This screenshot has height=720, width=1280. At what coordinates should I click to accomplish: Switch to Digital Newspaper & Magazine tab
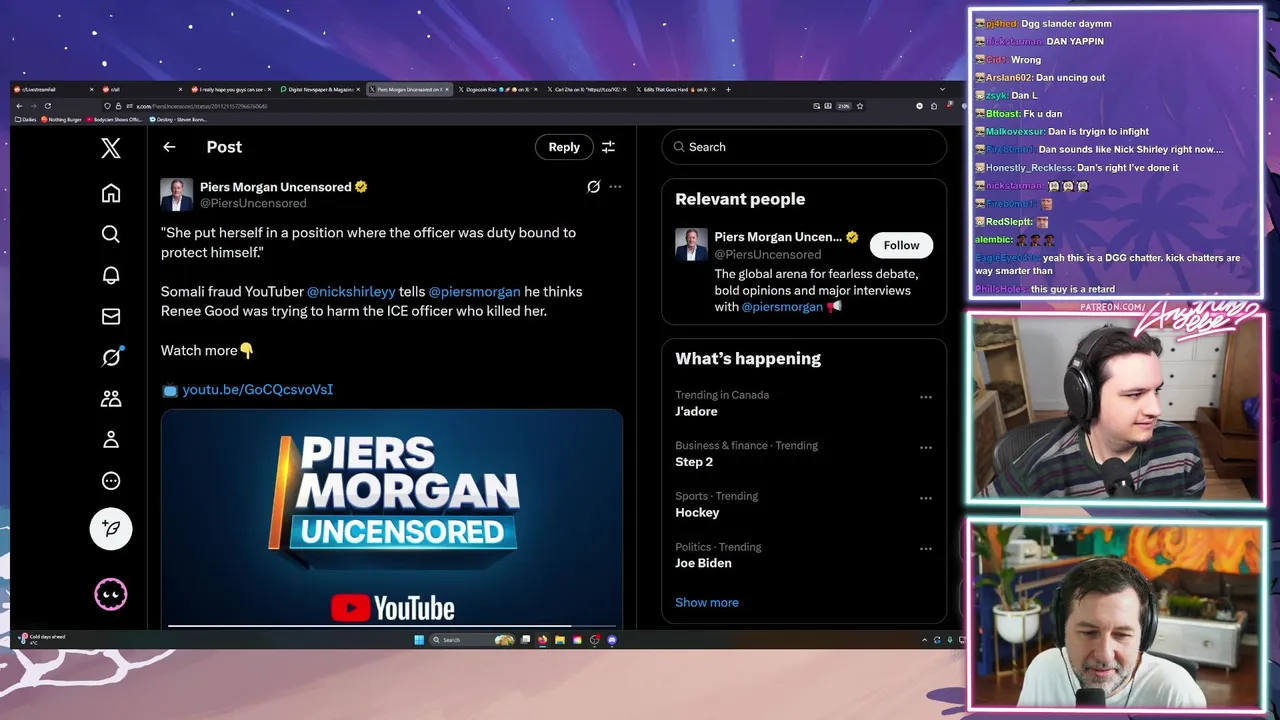point(319,89)
